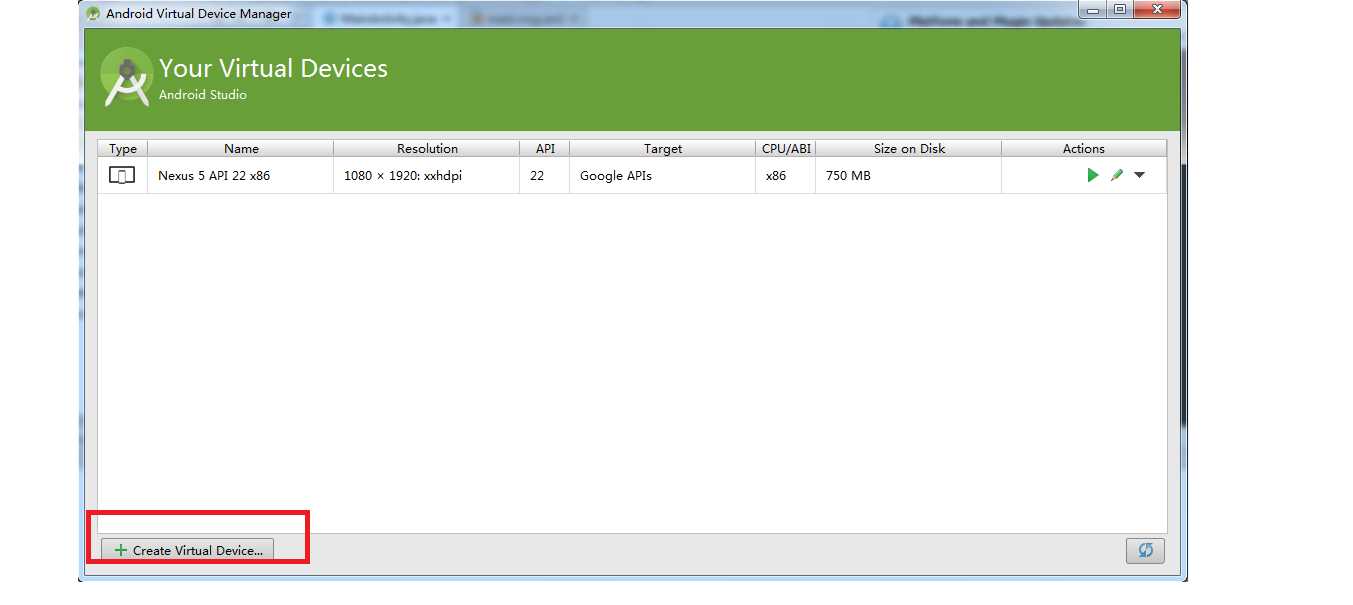The image size is (1353, 605).
Task: Click the Android Studio logo in the green header
Action: 127,77
